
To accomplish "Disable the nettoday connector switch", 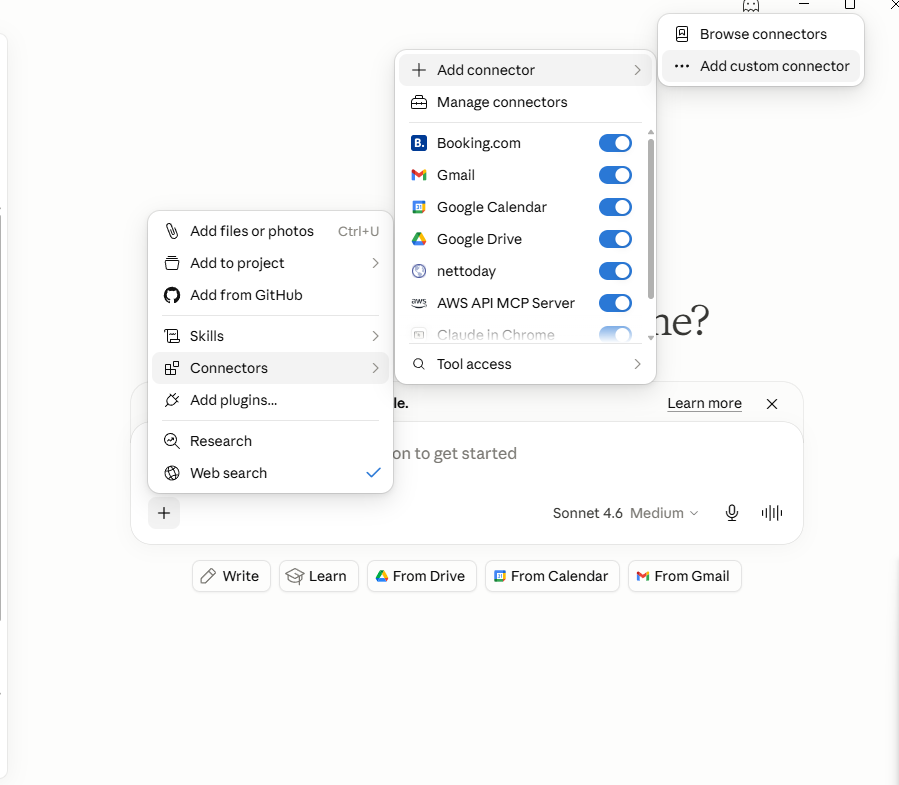I will click(615, 271).
